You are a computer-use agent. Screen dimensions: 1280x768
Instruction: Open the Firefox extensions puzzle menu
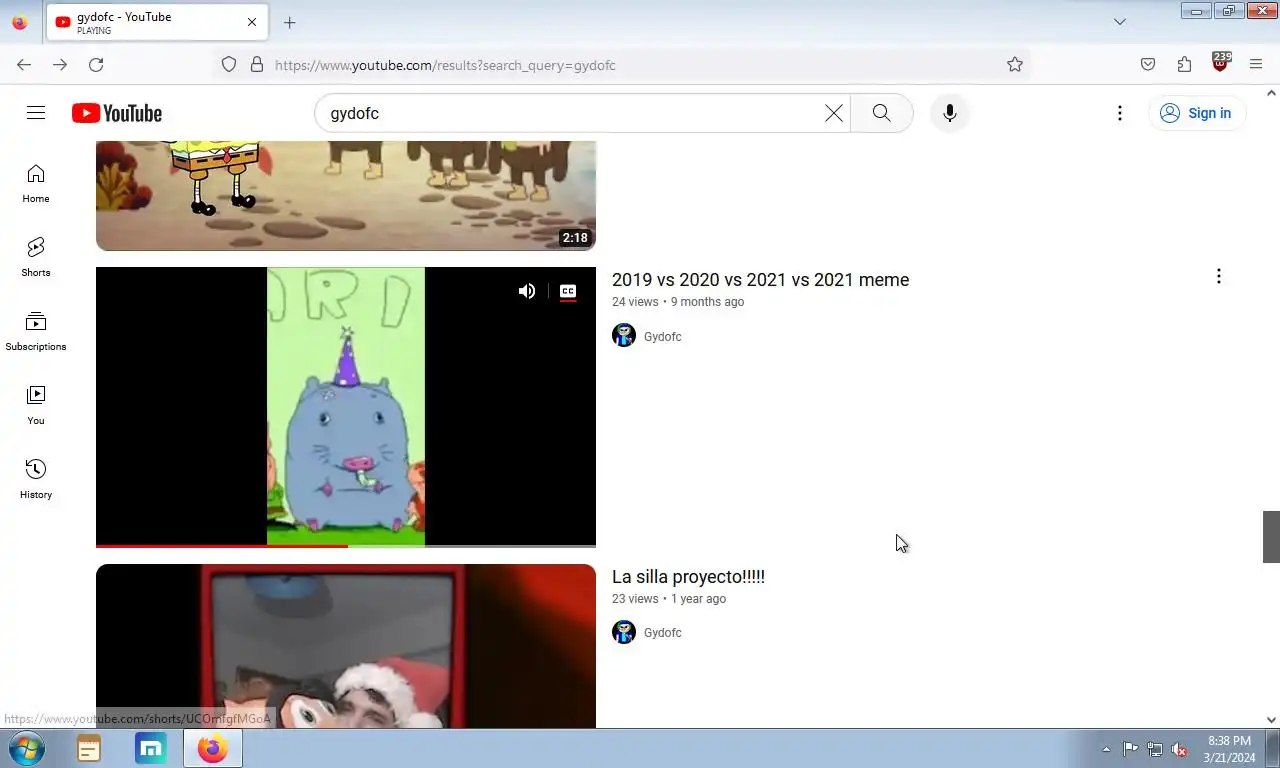coord(1184,65)
